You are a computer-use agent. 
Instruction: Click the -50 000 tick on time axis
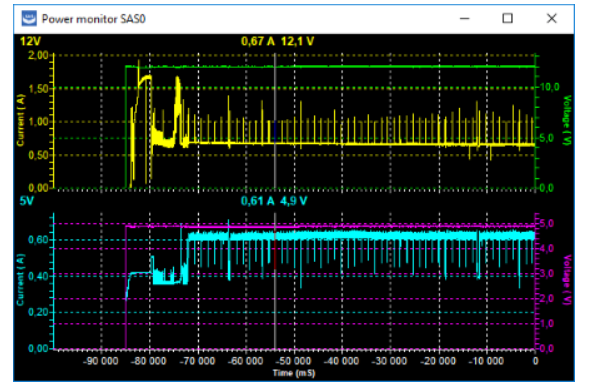(x=293, y=361)
